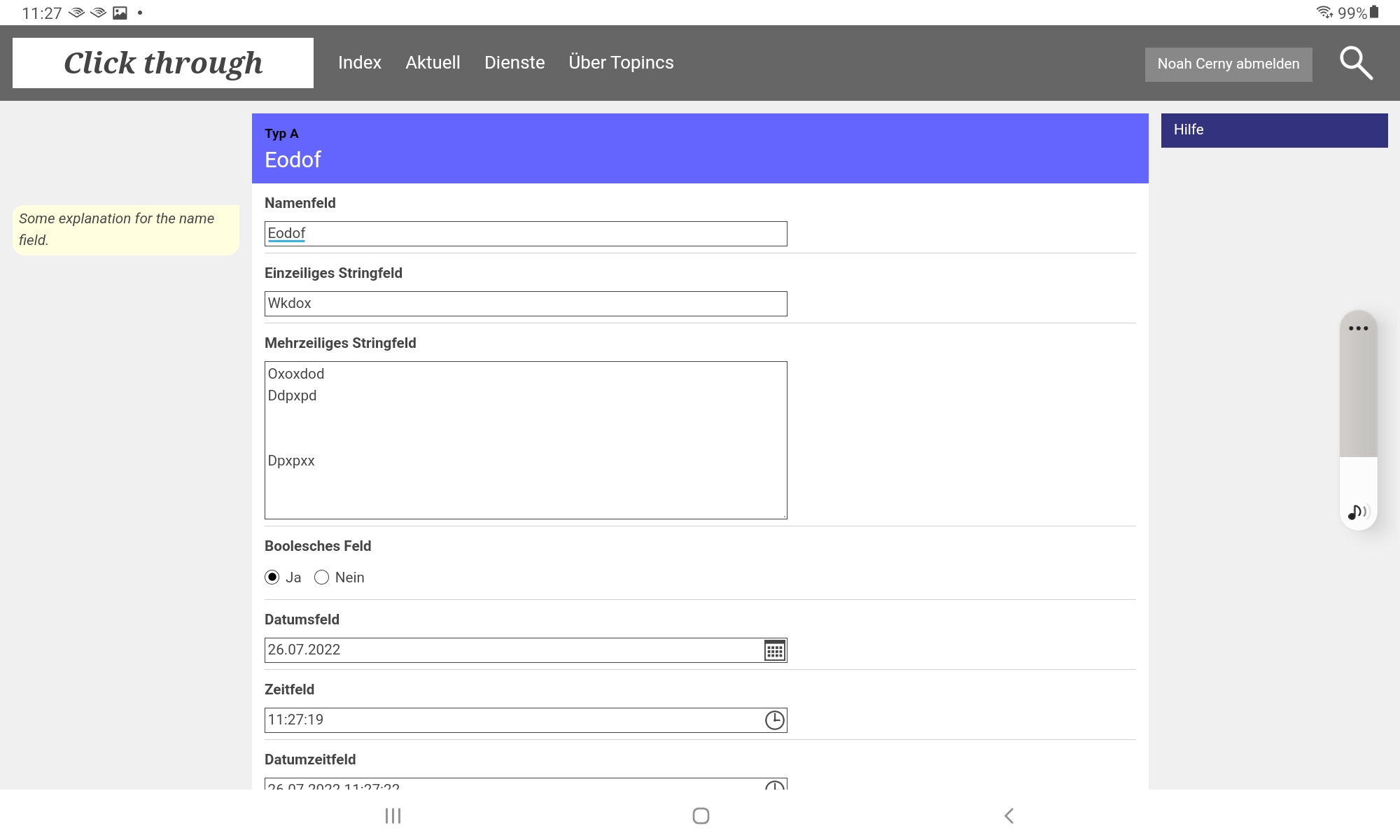Screen dimensions: 1400x840
Task: Click the Click through logo link
Action: click(x=163, y=63)
